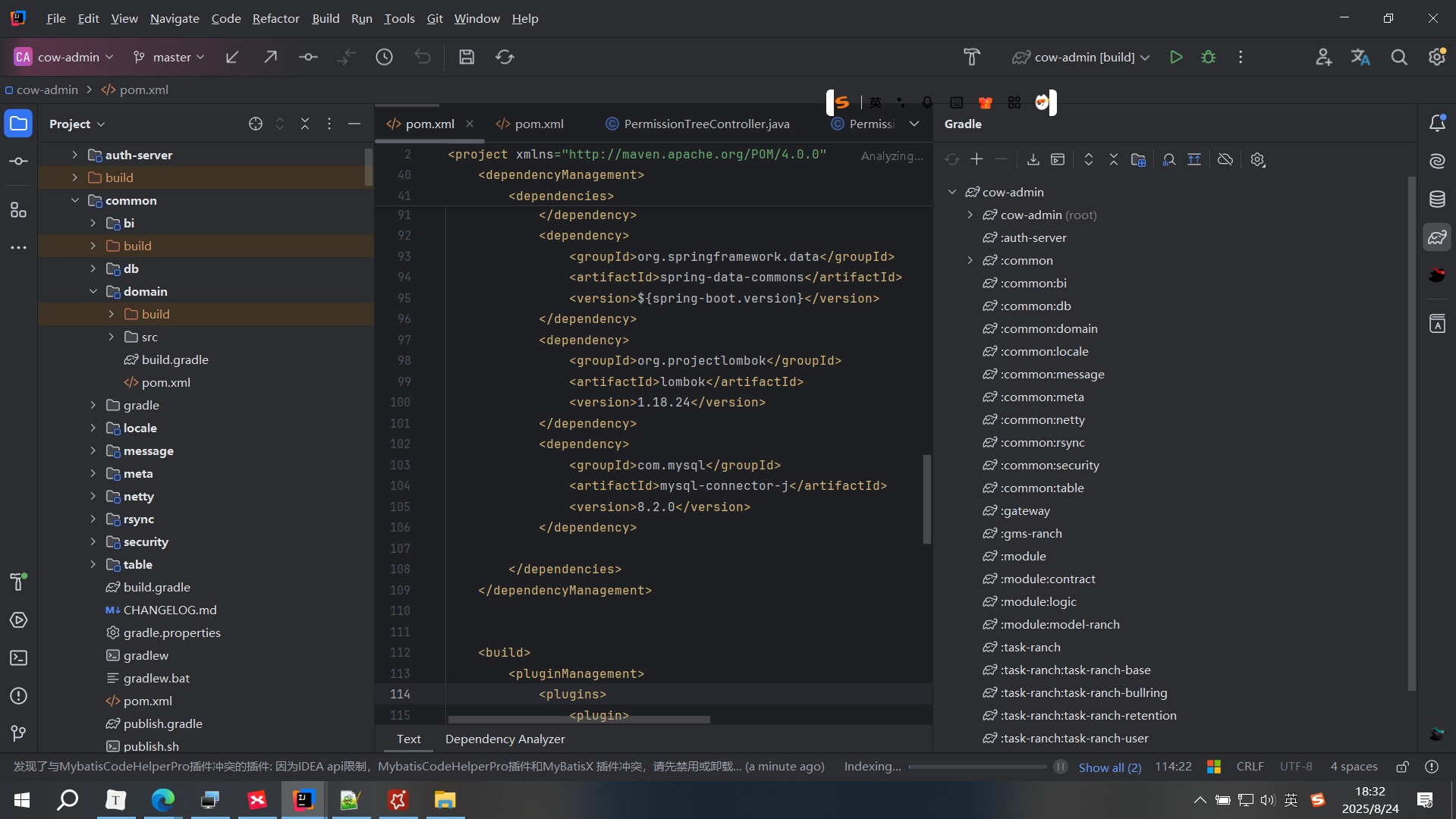Click Save All disk icon
The width and height of the screenshot is (1456, 819).
pos(467,57)
